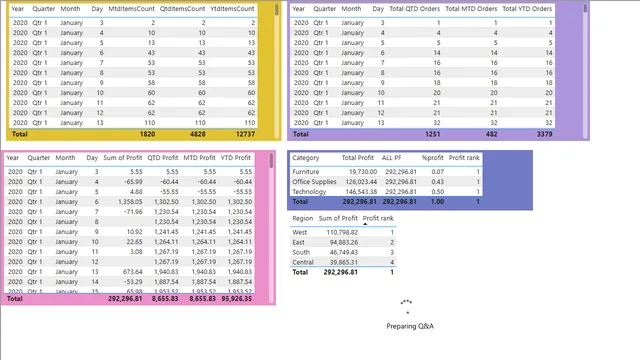The image size is (640, 360).
Task: Click the Category column header
Action: pyautogui.click(x=305, y=158)
